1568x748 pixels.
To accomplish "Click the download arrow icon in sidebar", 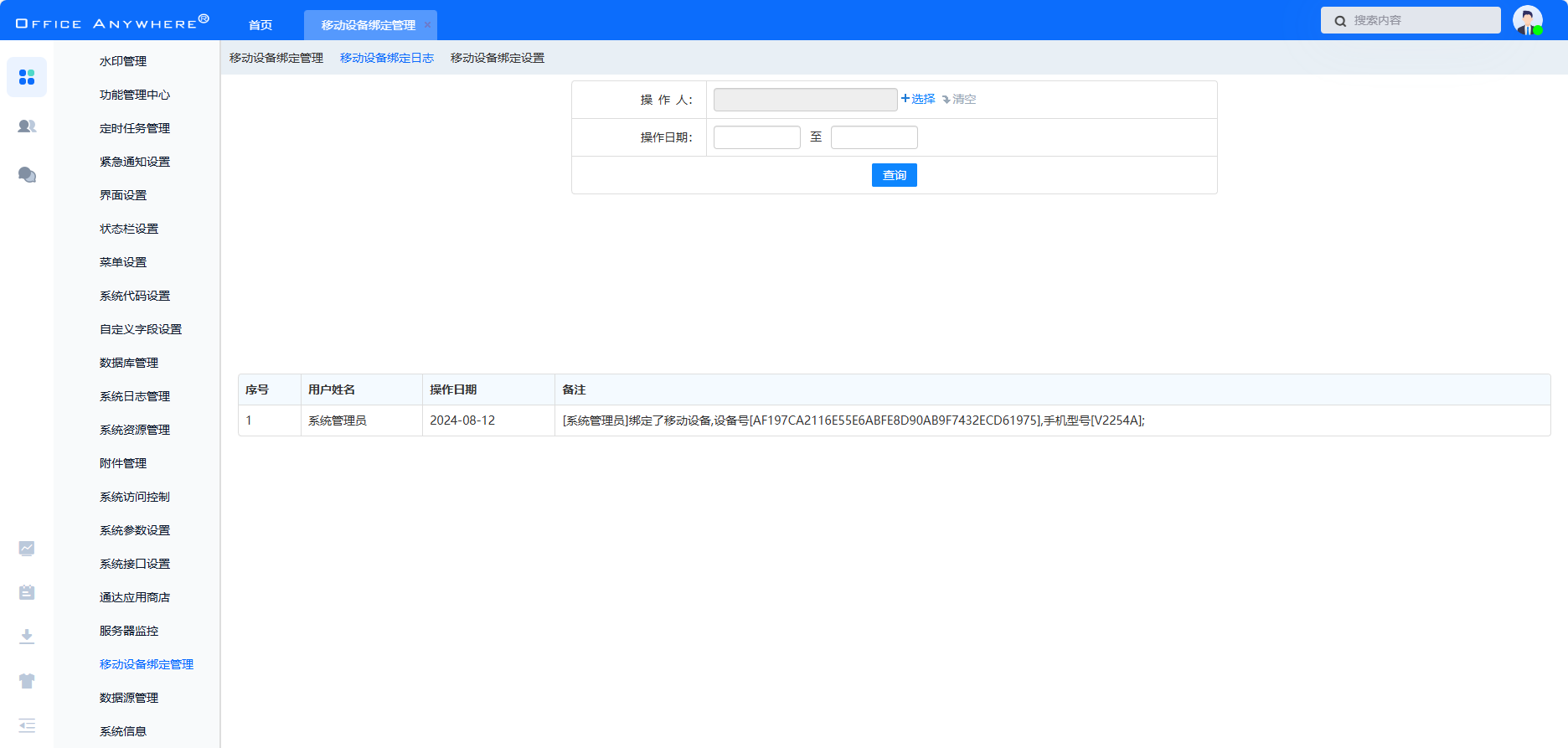I will (x=27, y=637).
